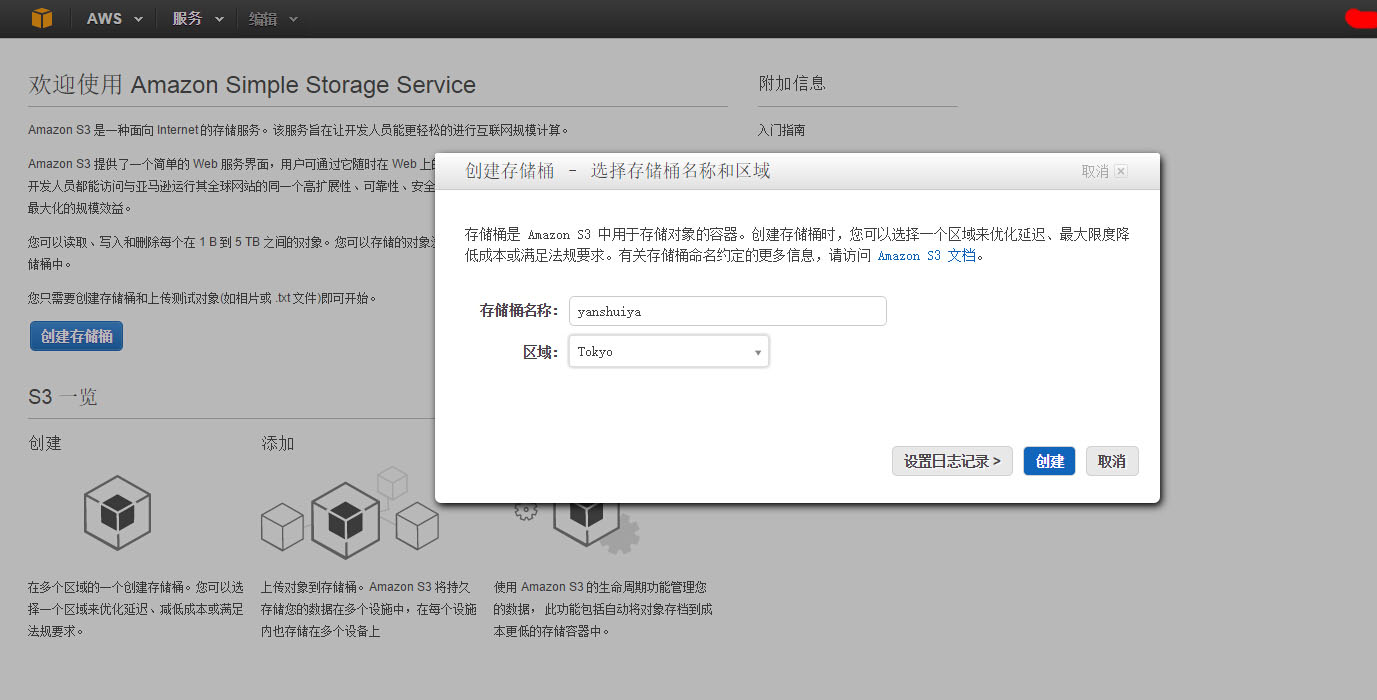Open the 区域 dropdown showing Tokyo
1377x700 pixels.
(x=668, y=352)
